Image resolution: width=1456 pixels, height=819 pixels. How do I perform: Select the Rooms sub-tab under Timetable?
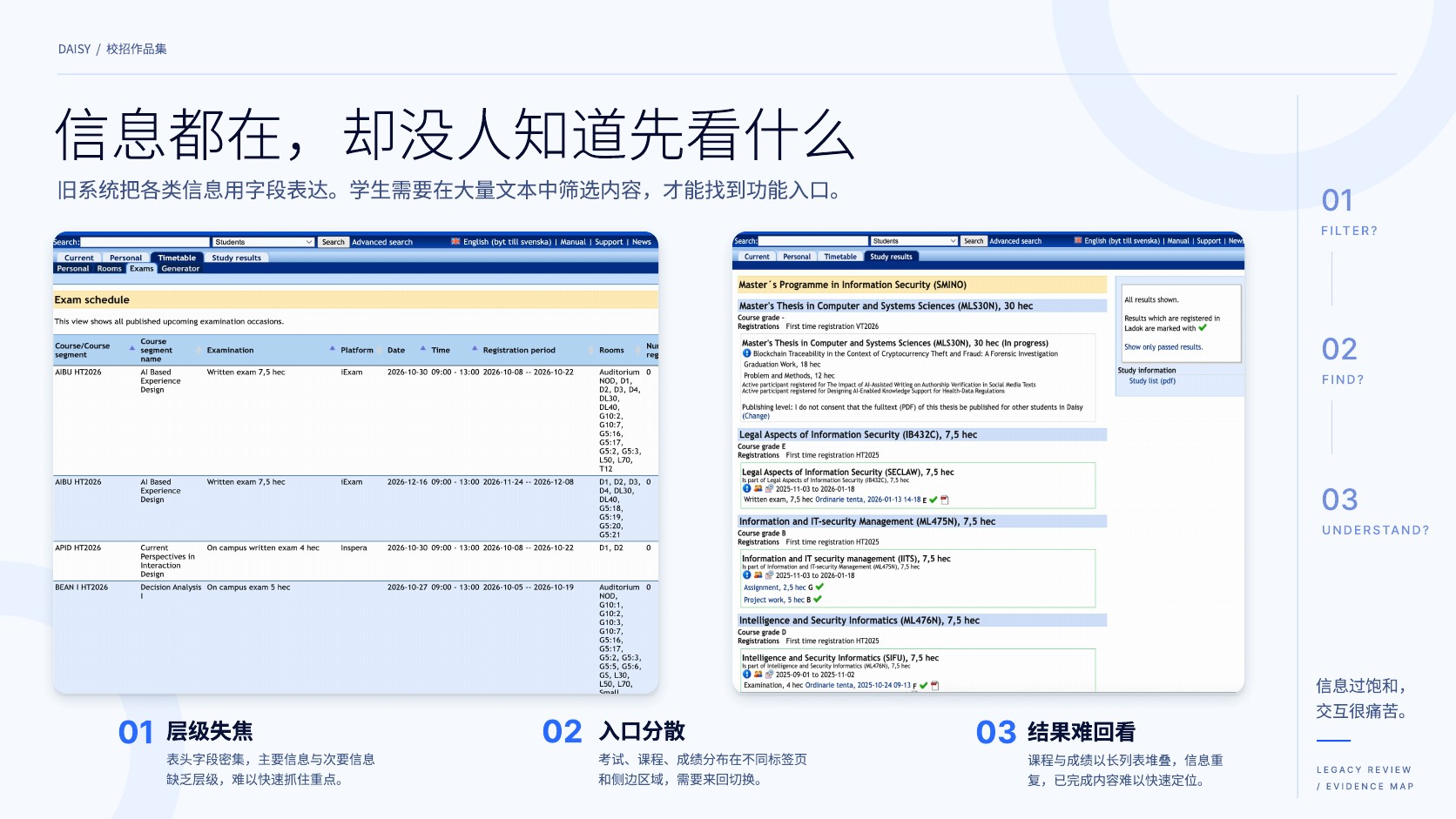[x=110, y=268]
